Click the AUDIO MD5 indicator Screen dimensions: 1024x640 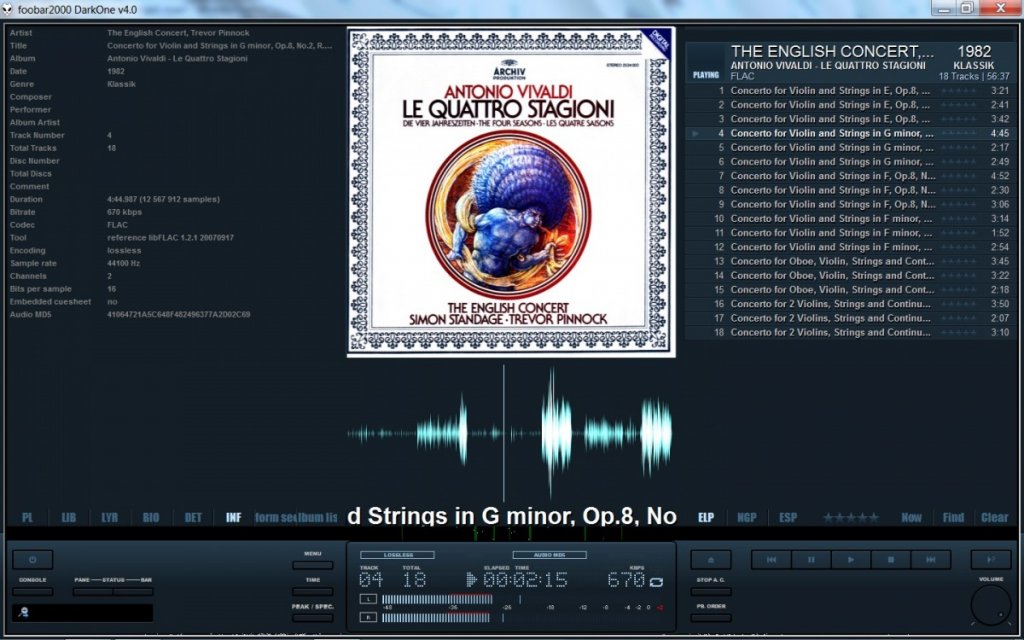549,554
